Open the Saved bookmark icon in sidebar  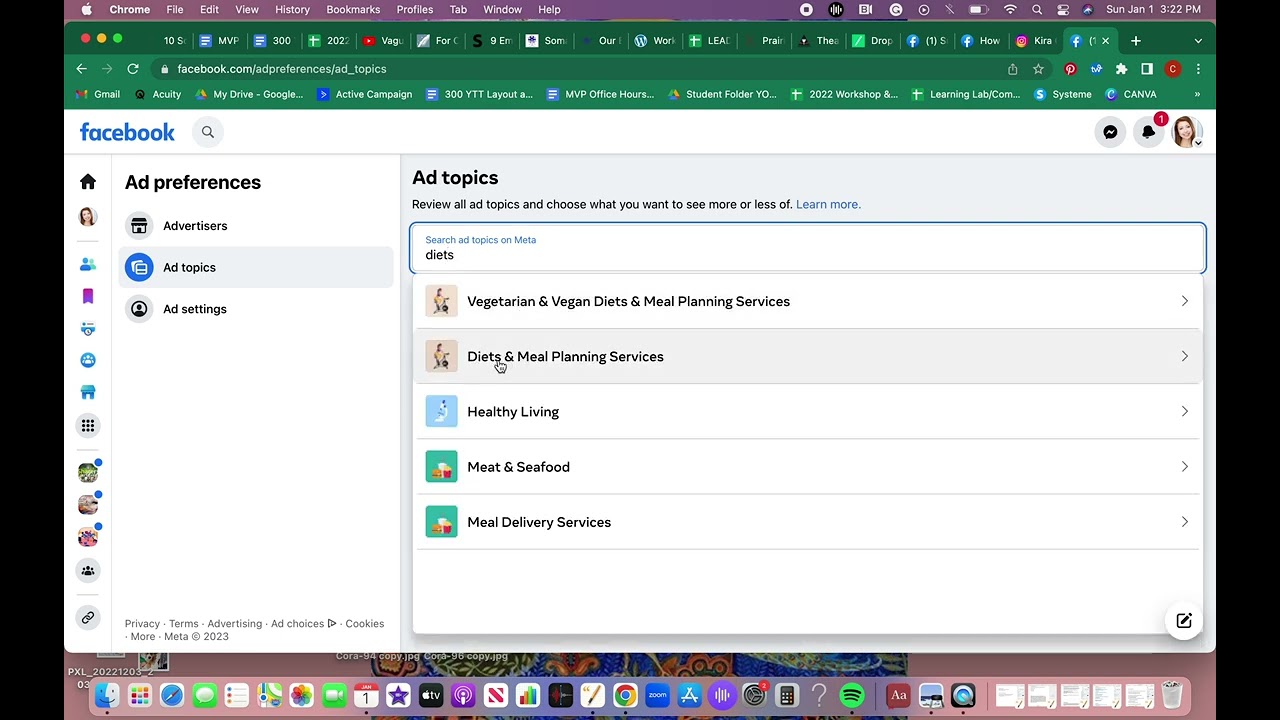point(88,296)
